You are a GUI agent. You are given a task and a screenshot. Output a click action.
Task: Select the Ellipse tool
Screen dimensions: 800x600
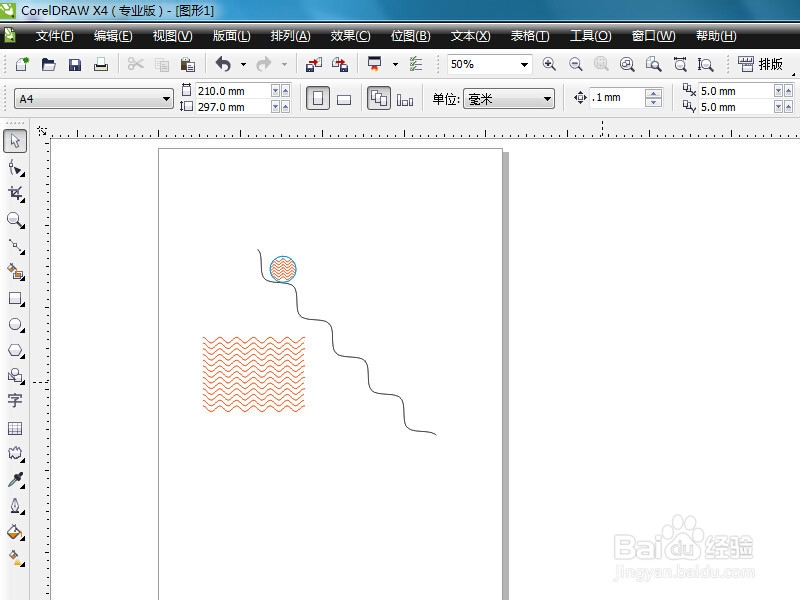(x=15, y=325)
